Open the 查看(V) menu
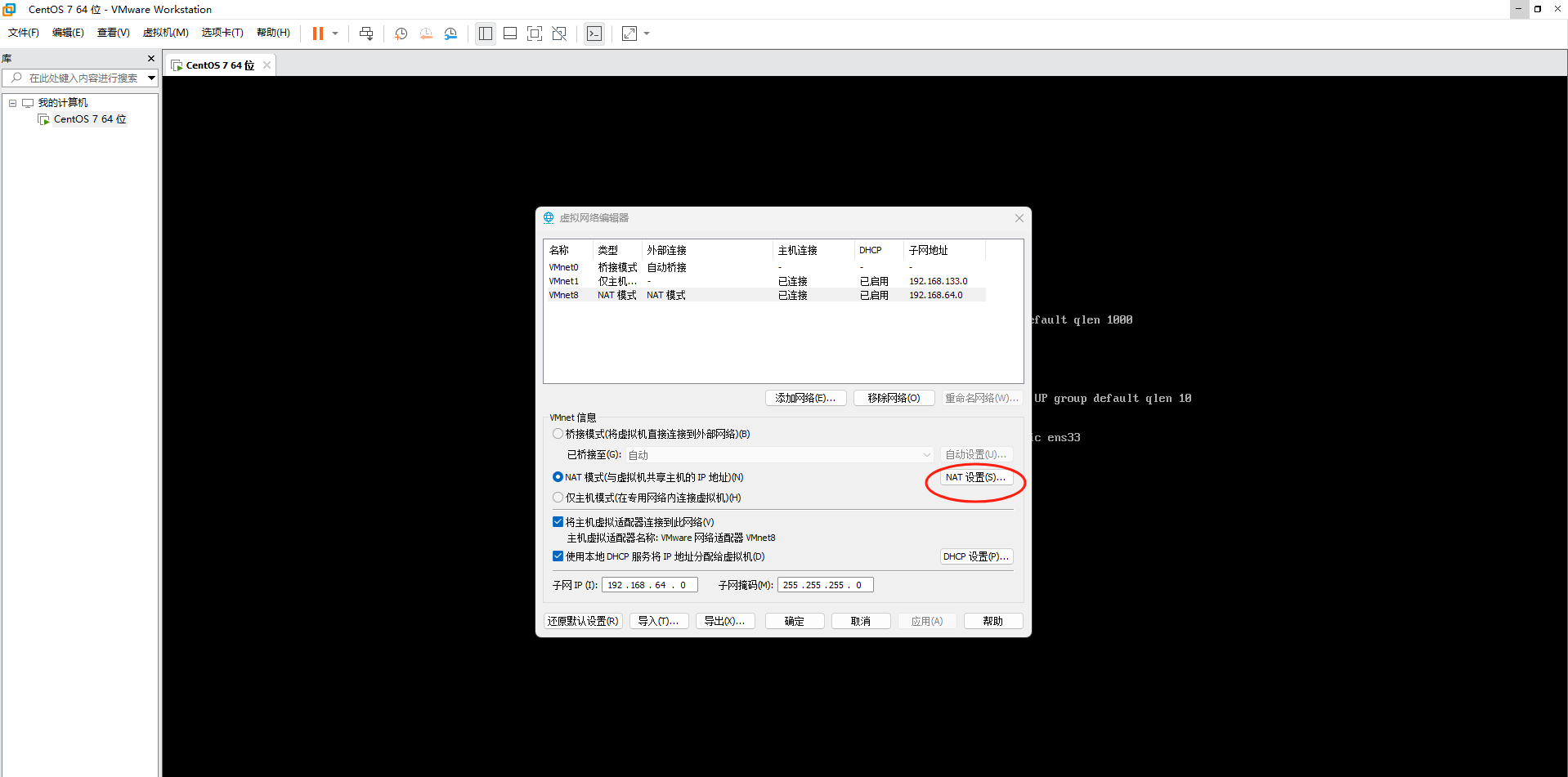 pyautogui.click(x=113, y=33)
